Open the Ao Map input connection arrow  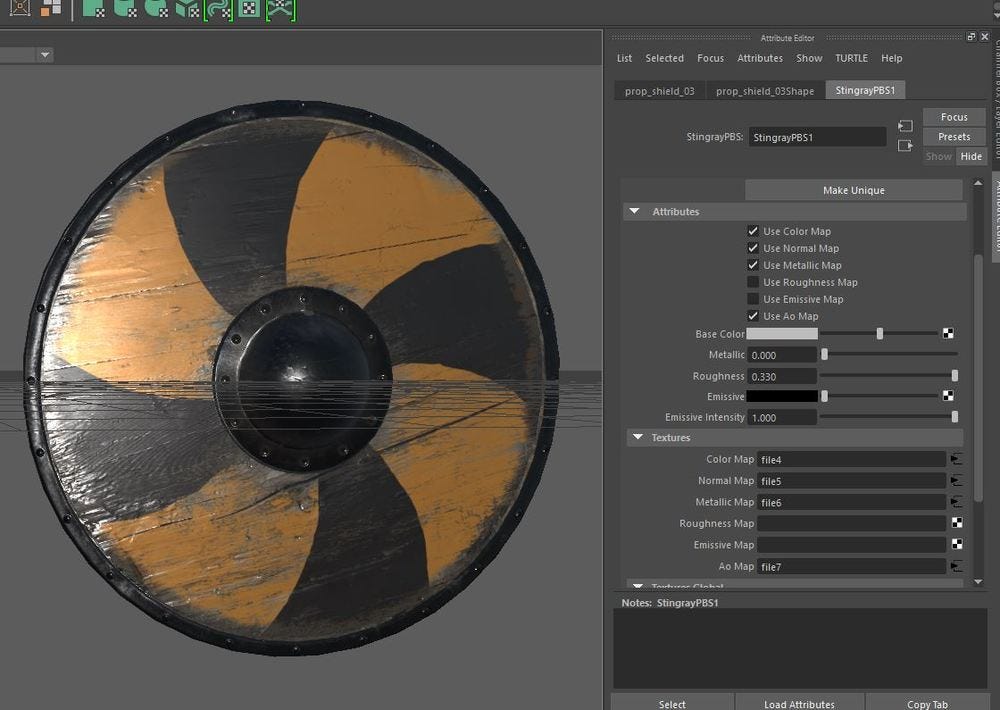957,567
